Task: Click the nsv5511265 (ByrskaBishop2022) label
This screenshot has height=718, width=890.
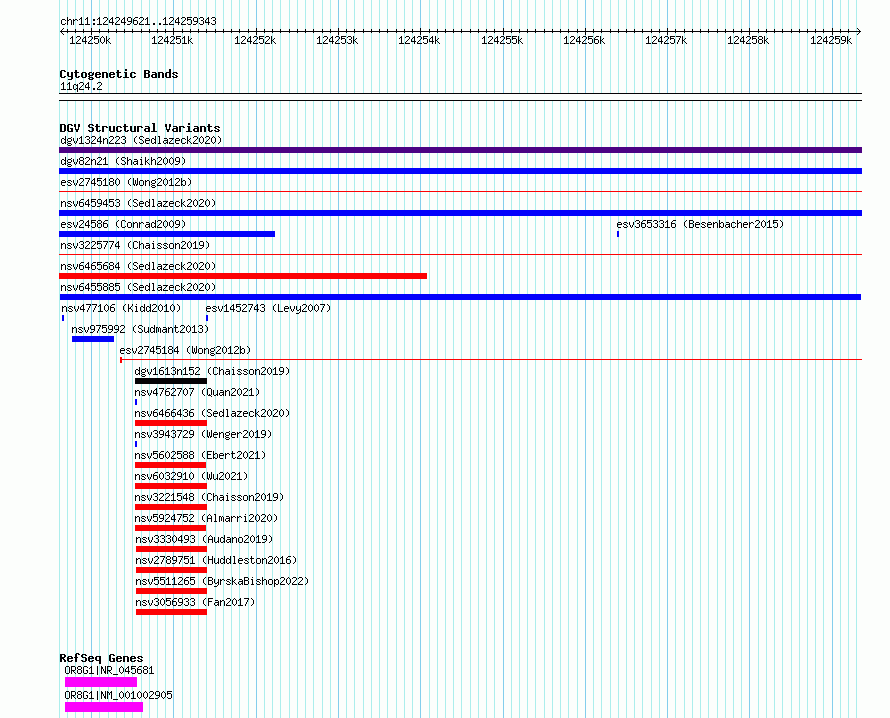Action: (222, 581)
